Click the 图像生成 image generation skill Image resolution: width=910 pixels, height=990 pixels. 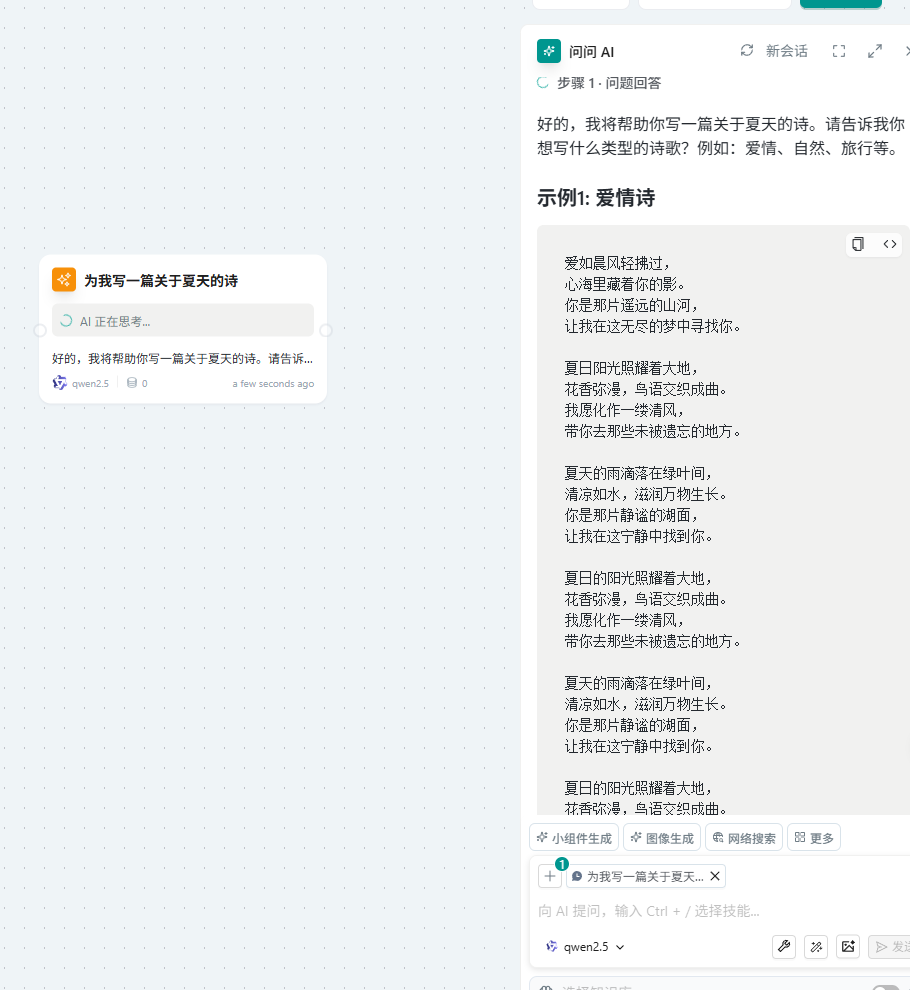point(662,838)
